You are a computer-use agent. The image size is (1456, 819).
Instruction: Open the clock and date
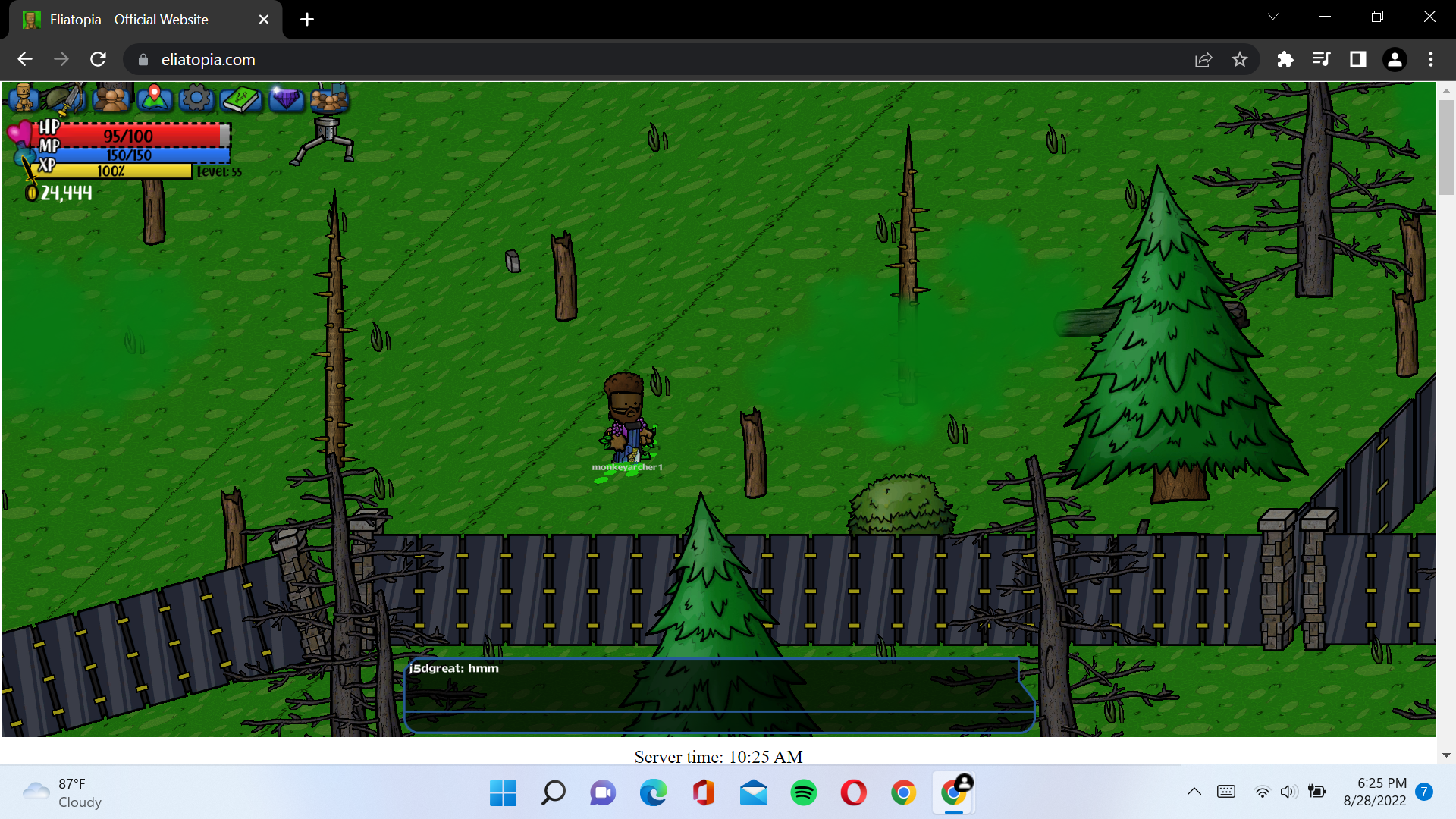click(x=1374, y=792)
